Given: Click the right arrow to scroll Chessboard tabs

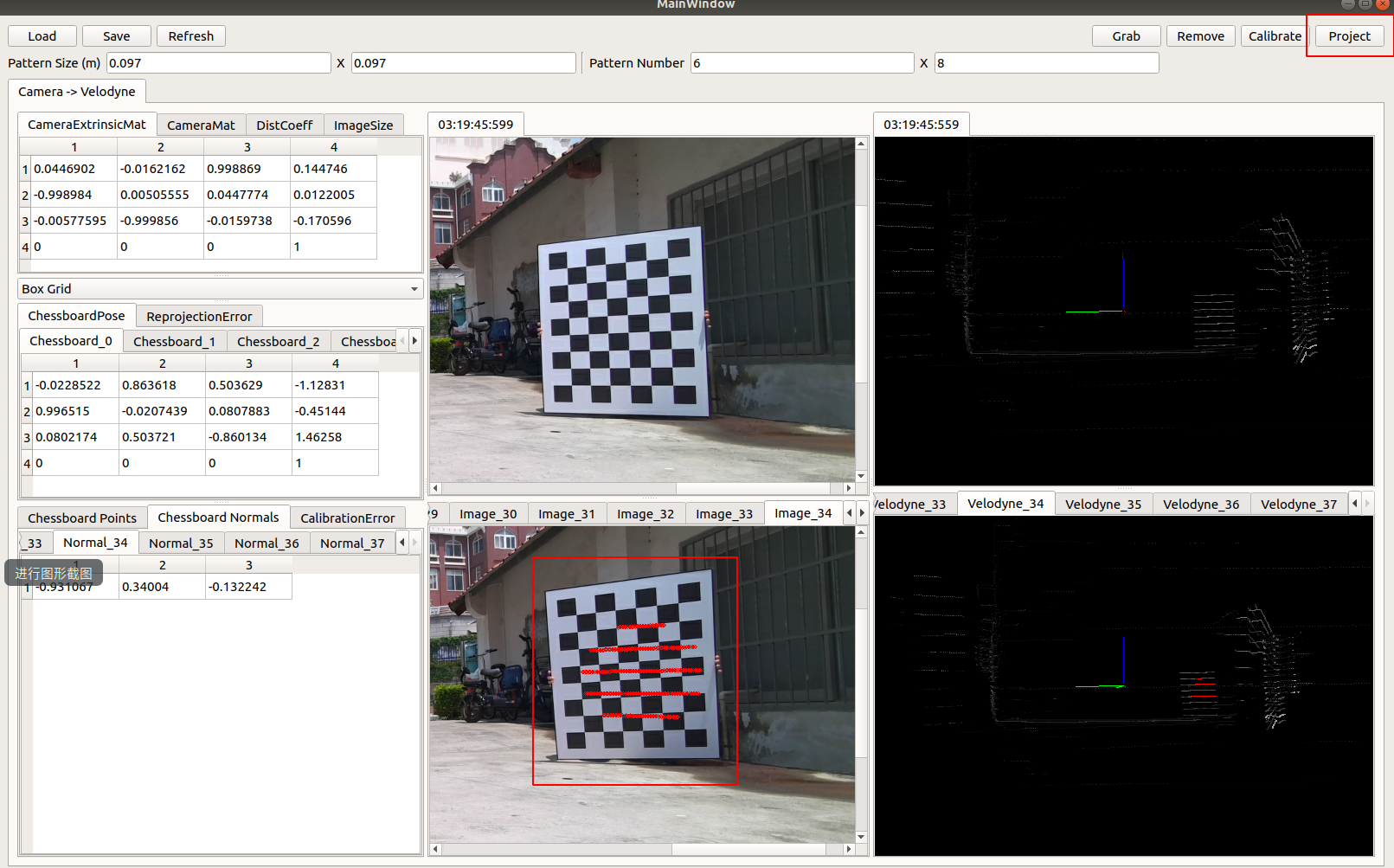Looking at the screenshot, I should 414,340.
